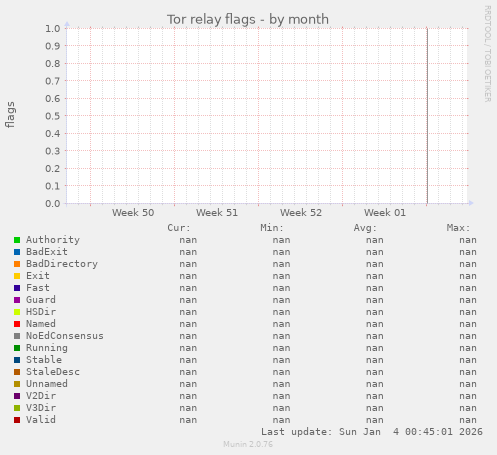Image resolution: width=497 pixels, height=455 pixels.
Task: Click the navy Stable legend swatch
Action: click(x=17, y=360)
